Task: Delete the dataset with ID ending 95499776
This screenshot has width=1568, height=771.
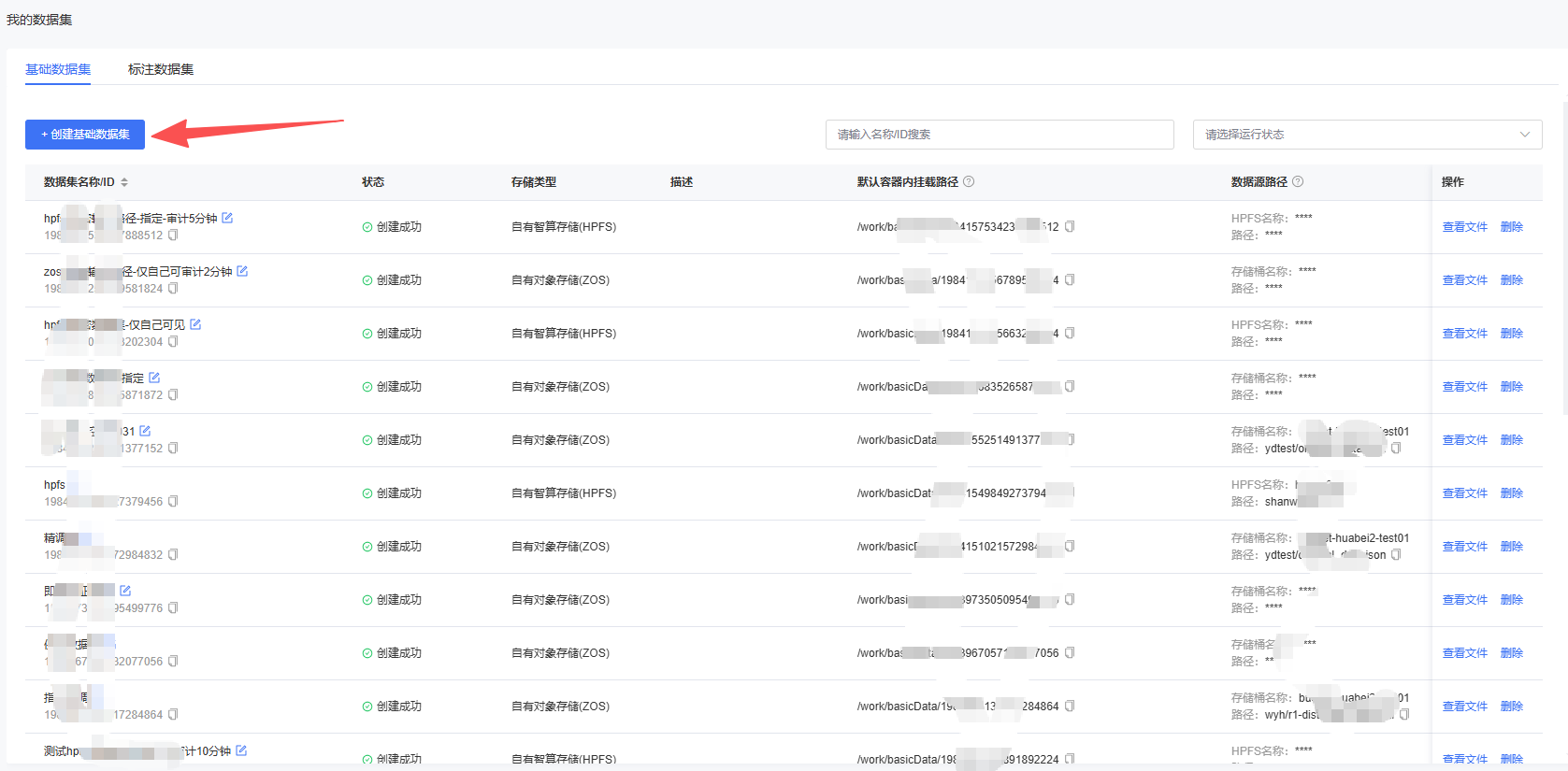Action: tap(1511, 600)
